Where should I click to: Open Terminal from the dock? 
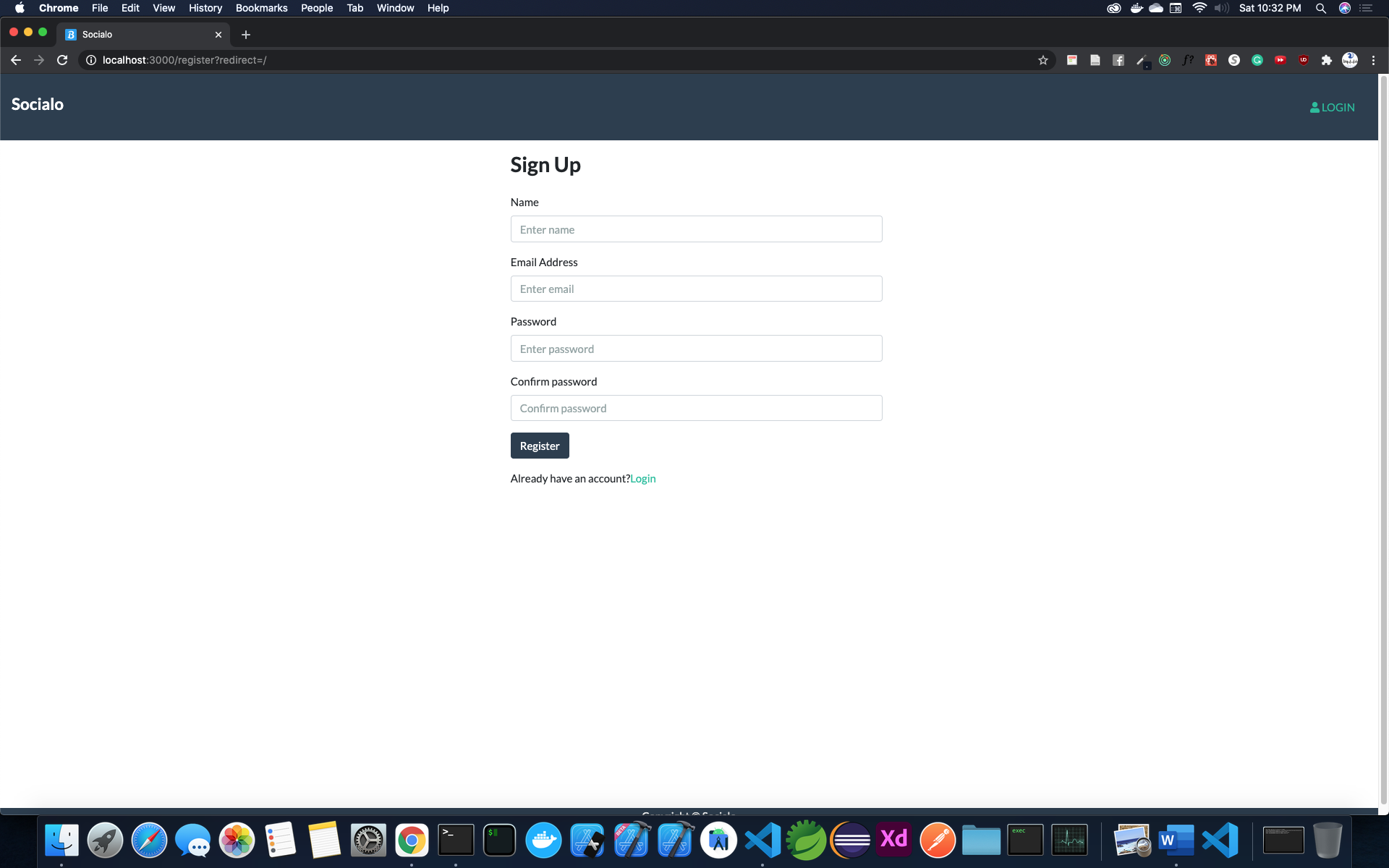(456, 841)
